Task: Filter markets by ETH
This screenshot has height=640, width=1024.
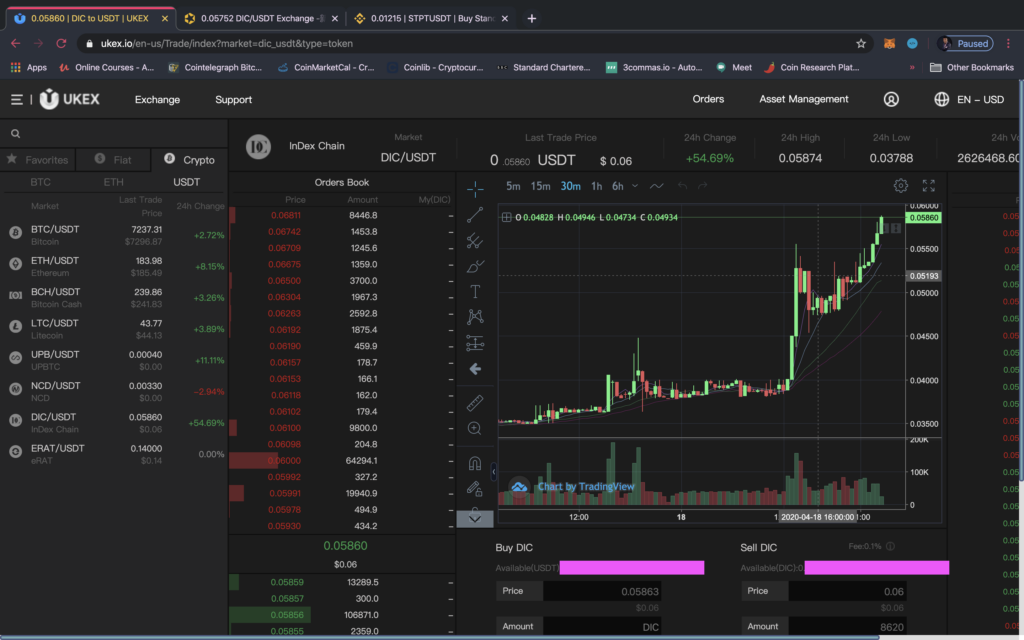Action: [x=113, y=182]
